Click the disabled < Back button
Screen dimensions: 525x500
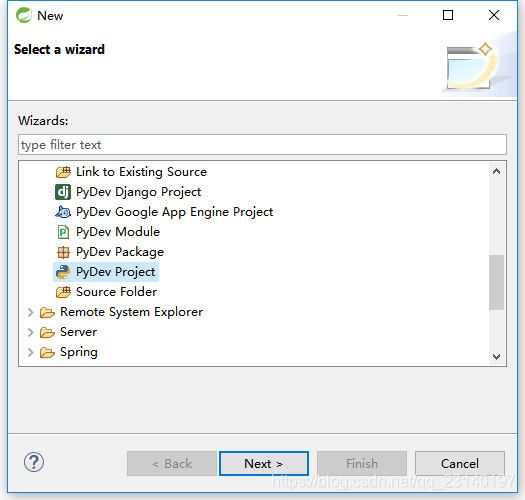172,463
